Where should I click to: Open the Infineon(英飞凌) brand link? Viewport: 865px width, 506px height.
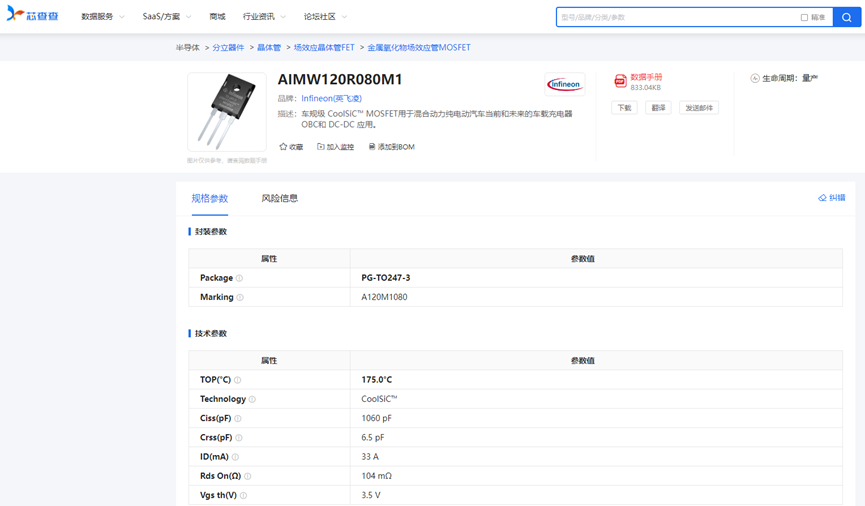(x=332, y=98)
